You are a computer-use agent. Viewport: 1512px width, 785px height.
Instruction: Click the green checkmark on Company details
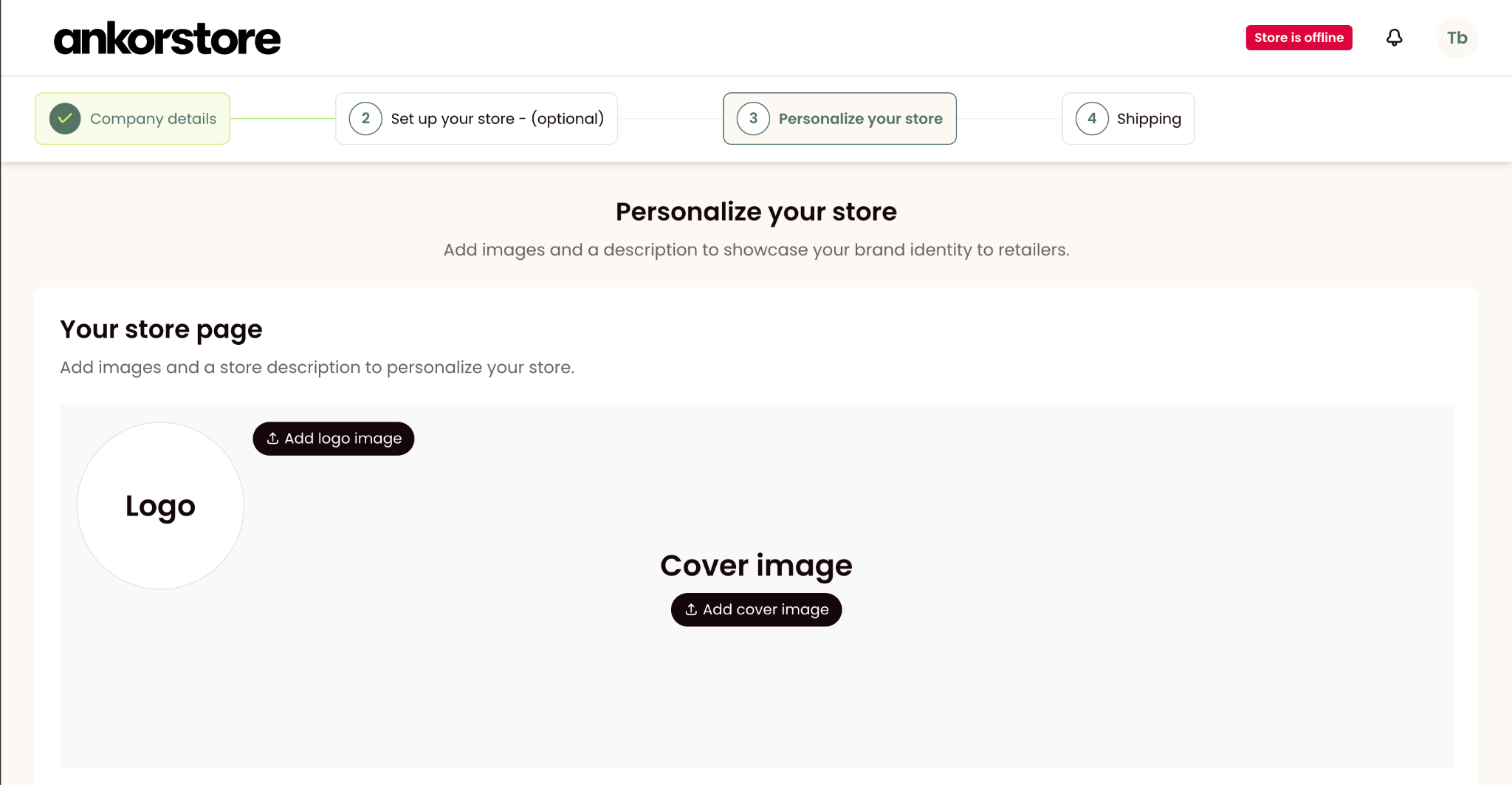(x=65, y=118)
